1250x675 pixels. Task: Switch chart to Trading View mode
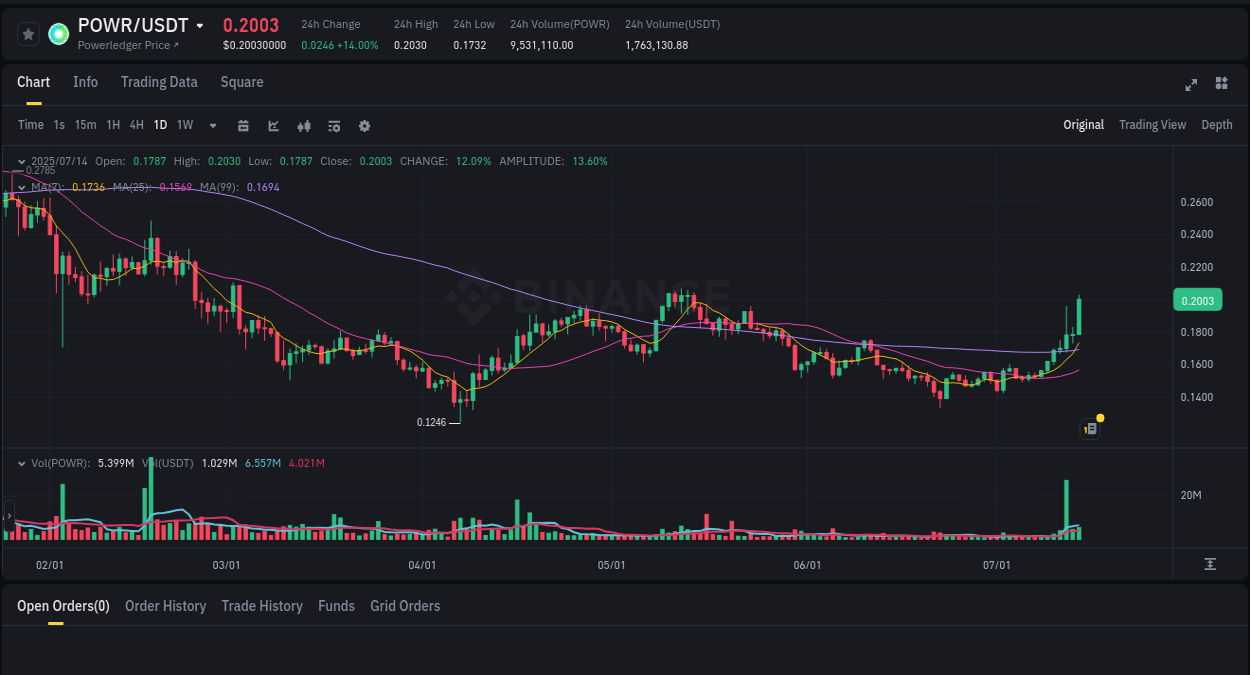[1152, 125]
